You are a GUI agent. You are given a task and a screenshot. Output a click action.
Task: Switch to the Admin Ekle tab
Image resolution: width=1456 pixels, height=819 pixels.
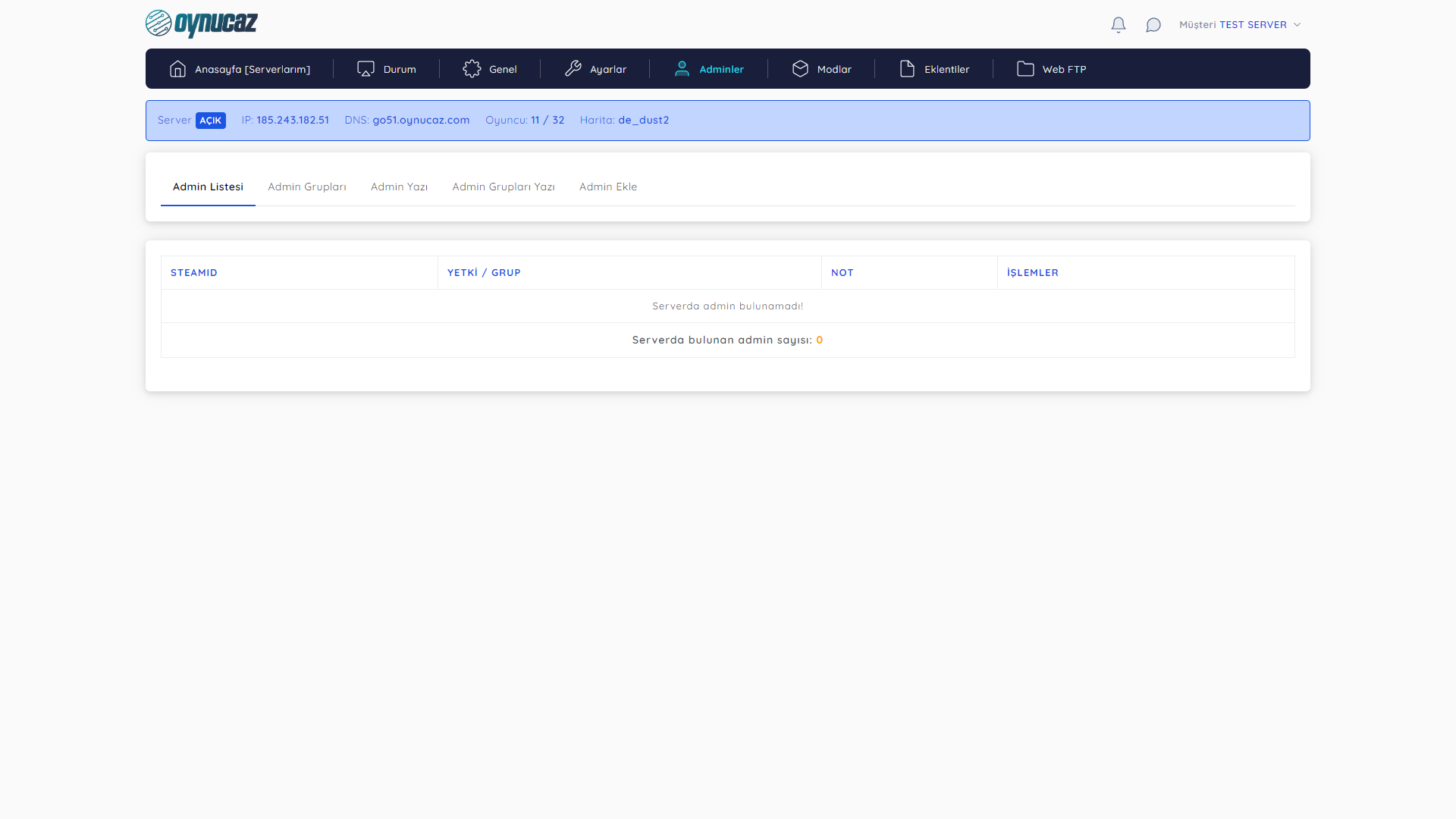pos(608,187)
